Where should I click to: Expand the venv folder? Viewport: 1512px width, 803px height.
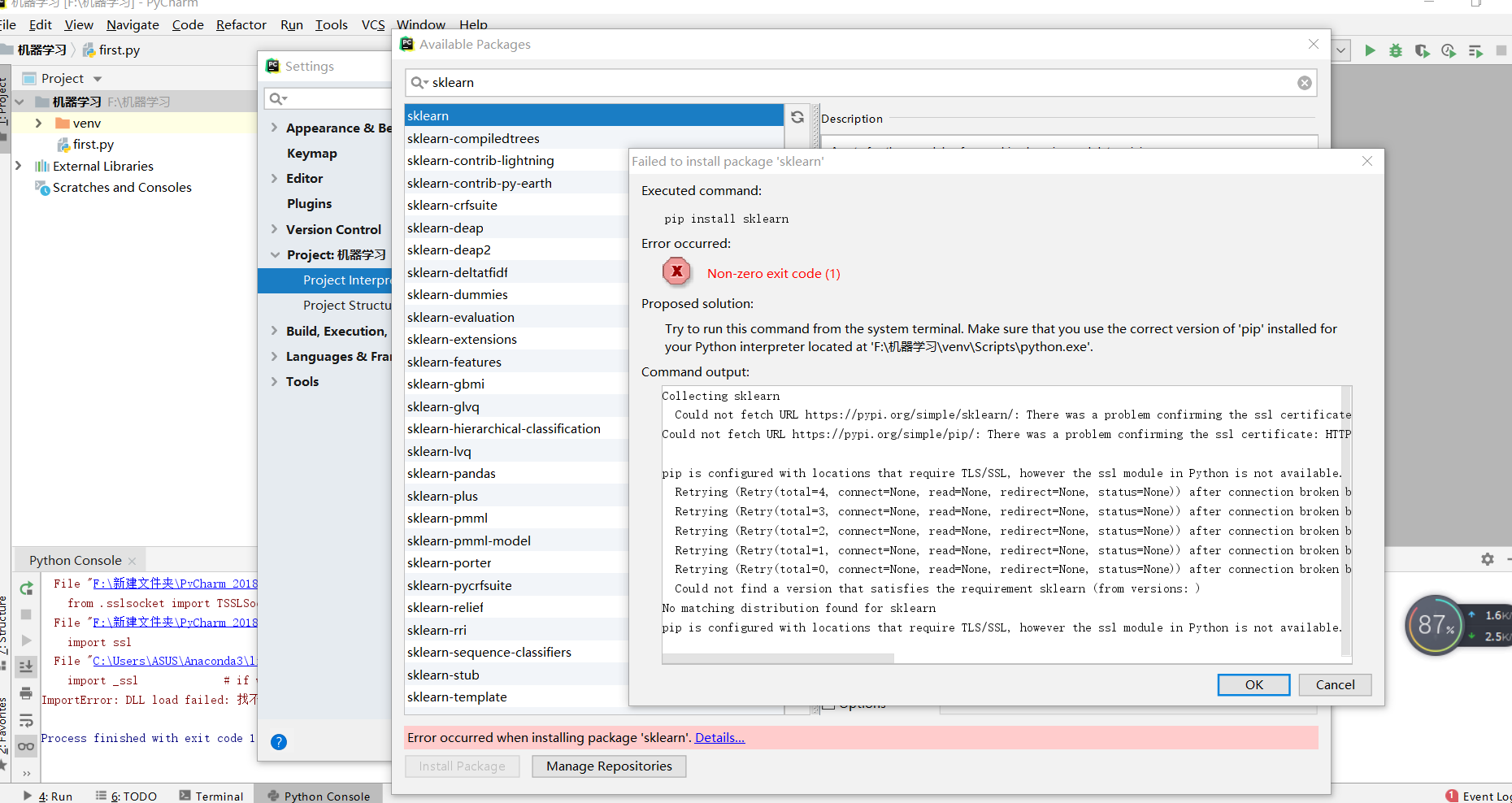[38, 123]
